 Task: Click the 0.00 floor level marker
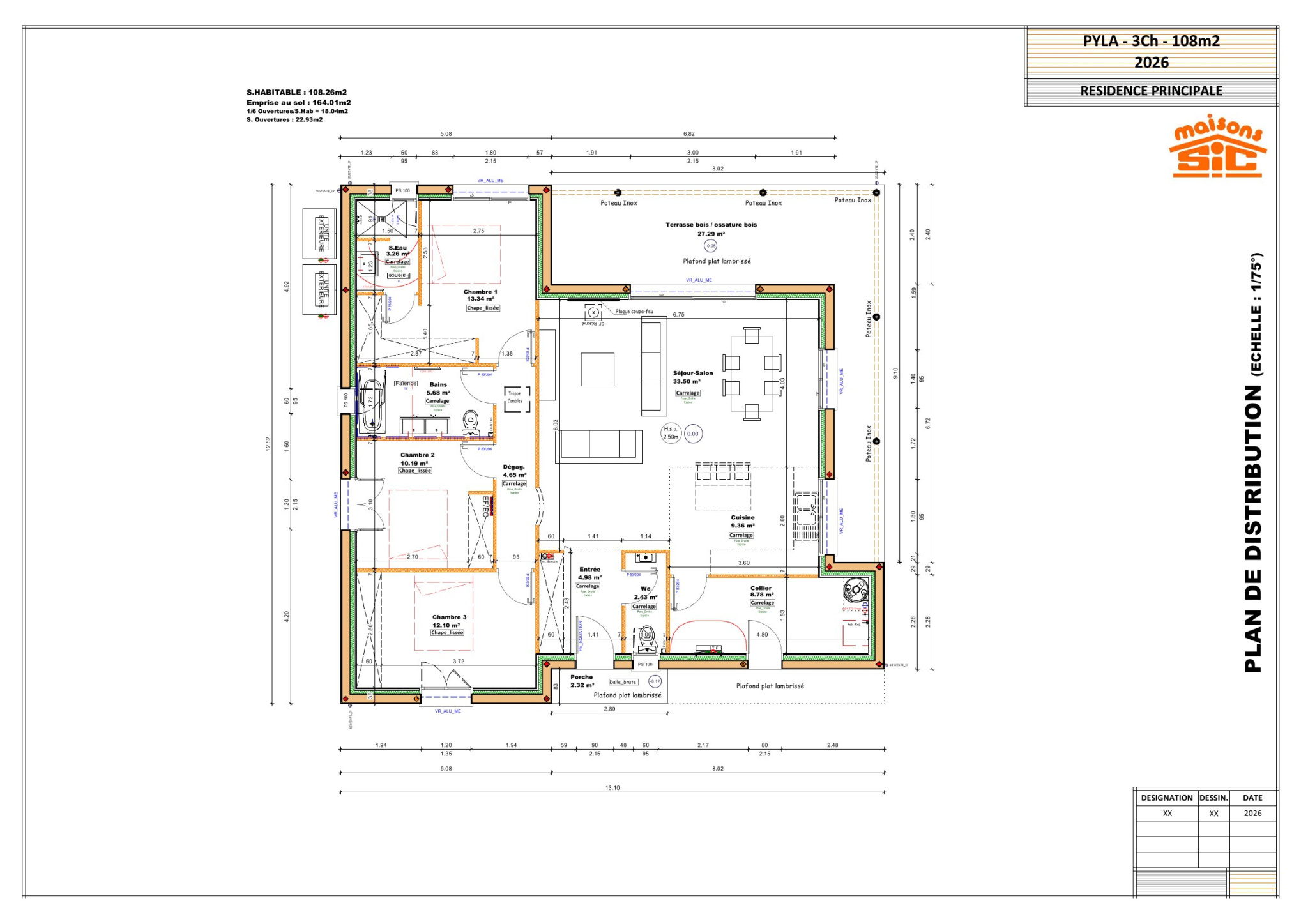pyautogui.click(x=692, y=434)
